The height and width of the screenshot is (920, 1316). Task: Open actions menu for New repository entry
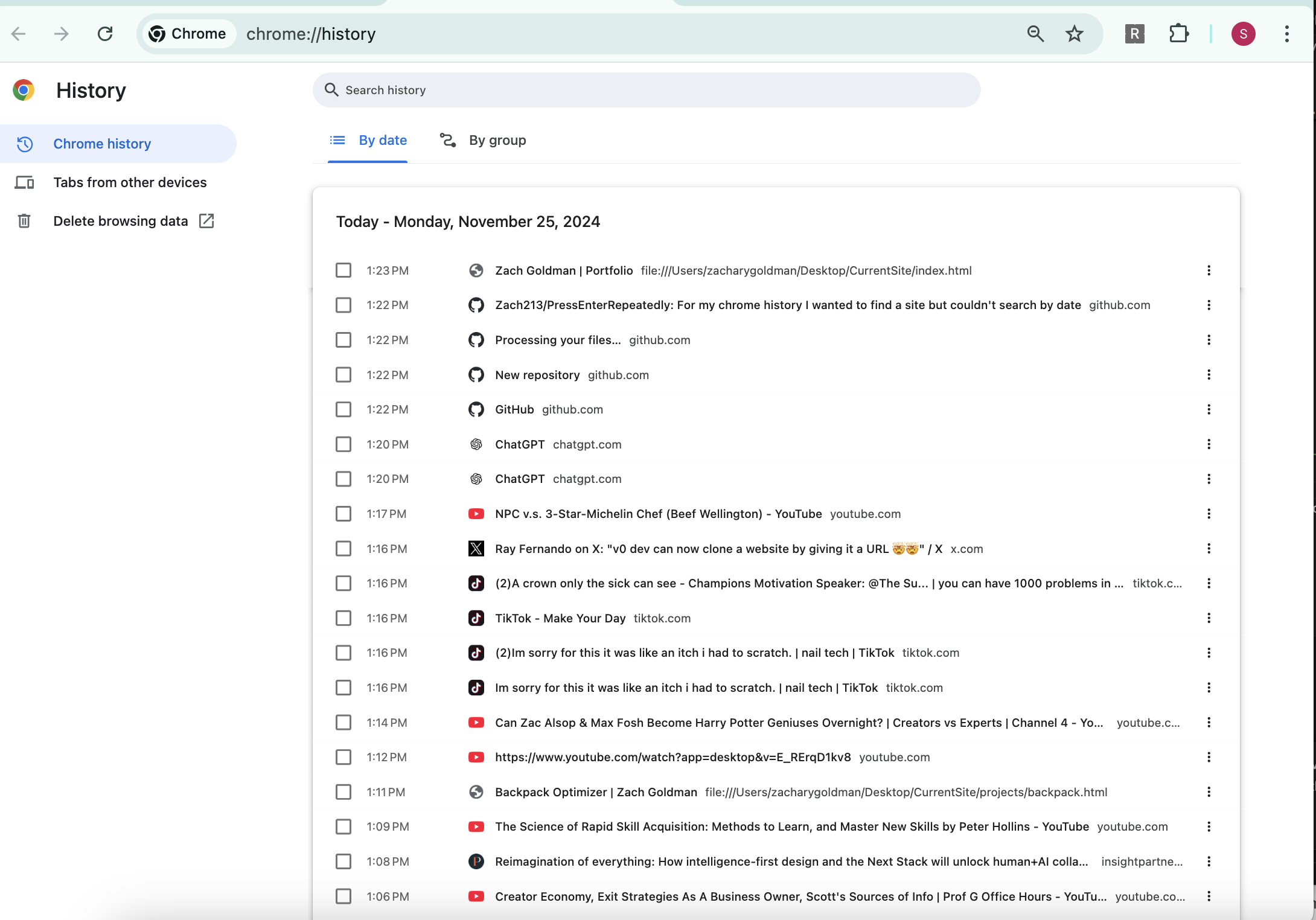pos(1209,375)
